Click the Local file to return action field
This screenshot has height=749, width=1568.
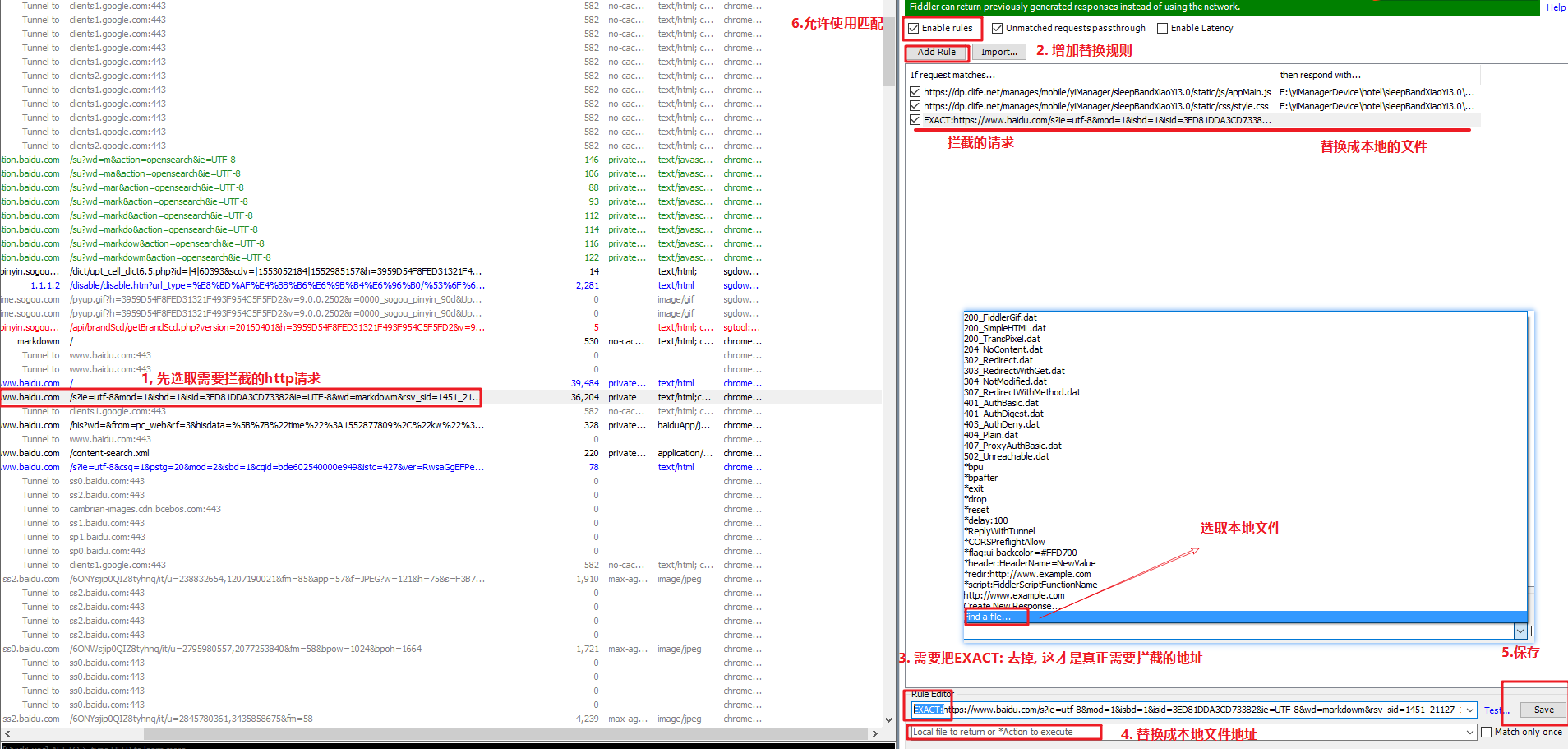(x=1188, y=732)
